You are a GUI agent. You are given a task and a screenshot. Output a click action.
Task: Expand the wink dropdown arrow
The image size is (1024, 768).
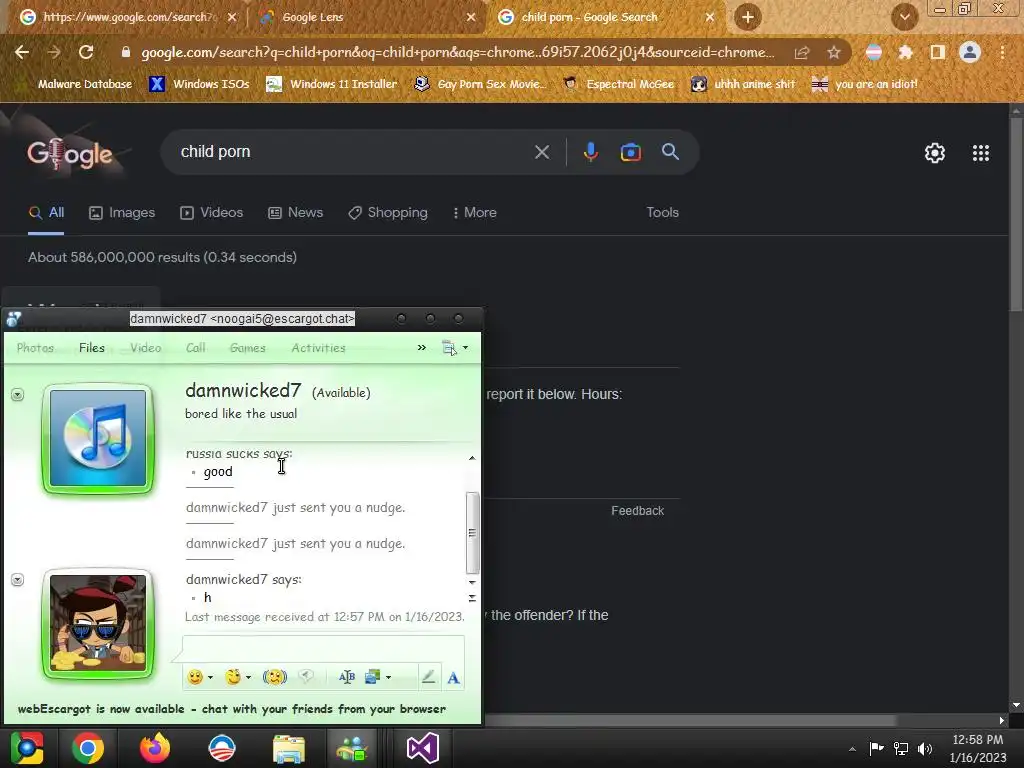(x=248, y=677)
